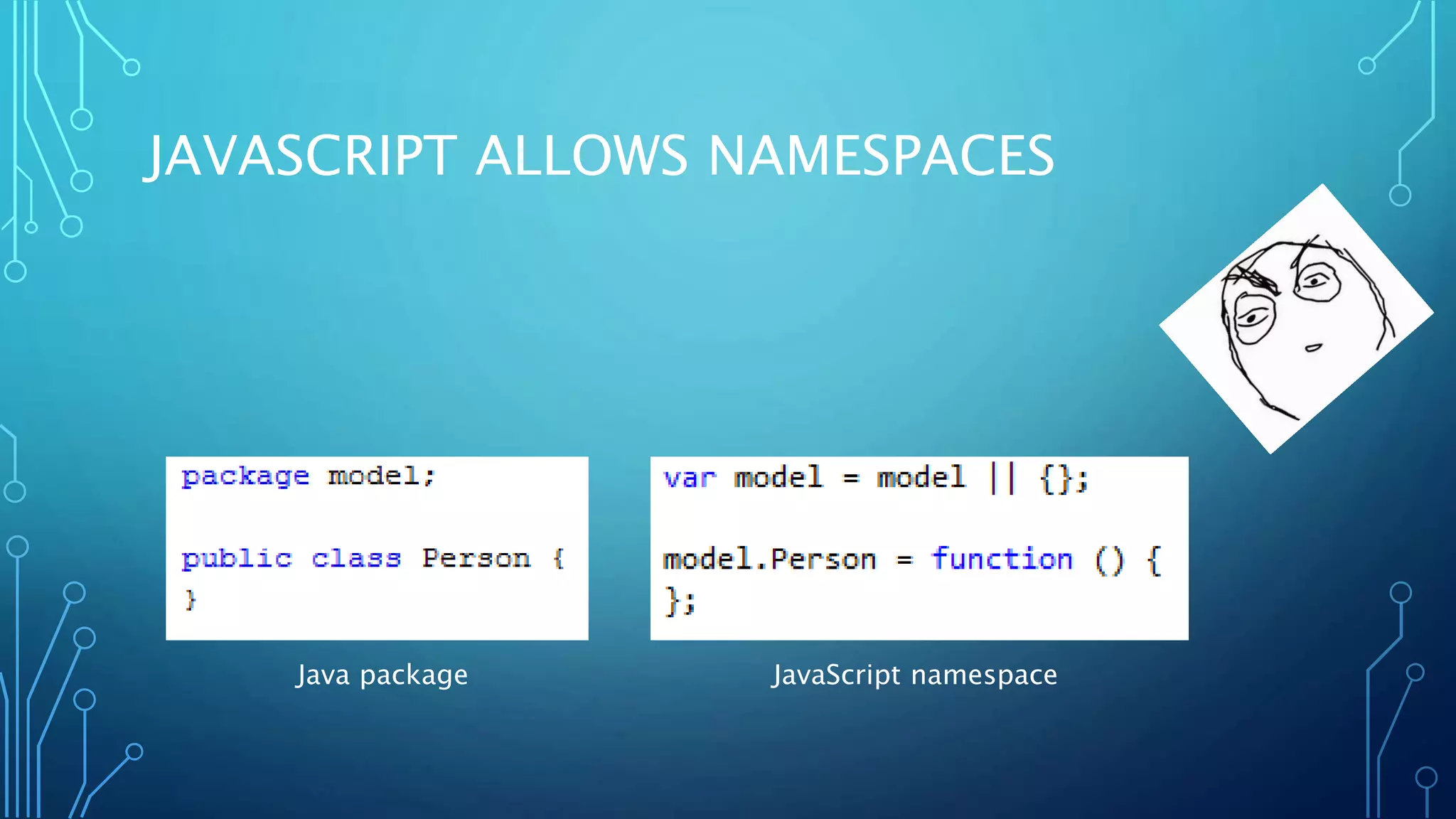Click 'var model = model || {};' line

[875, 478]
